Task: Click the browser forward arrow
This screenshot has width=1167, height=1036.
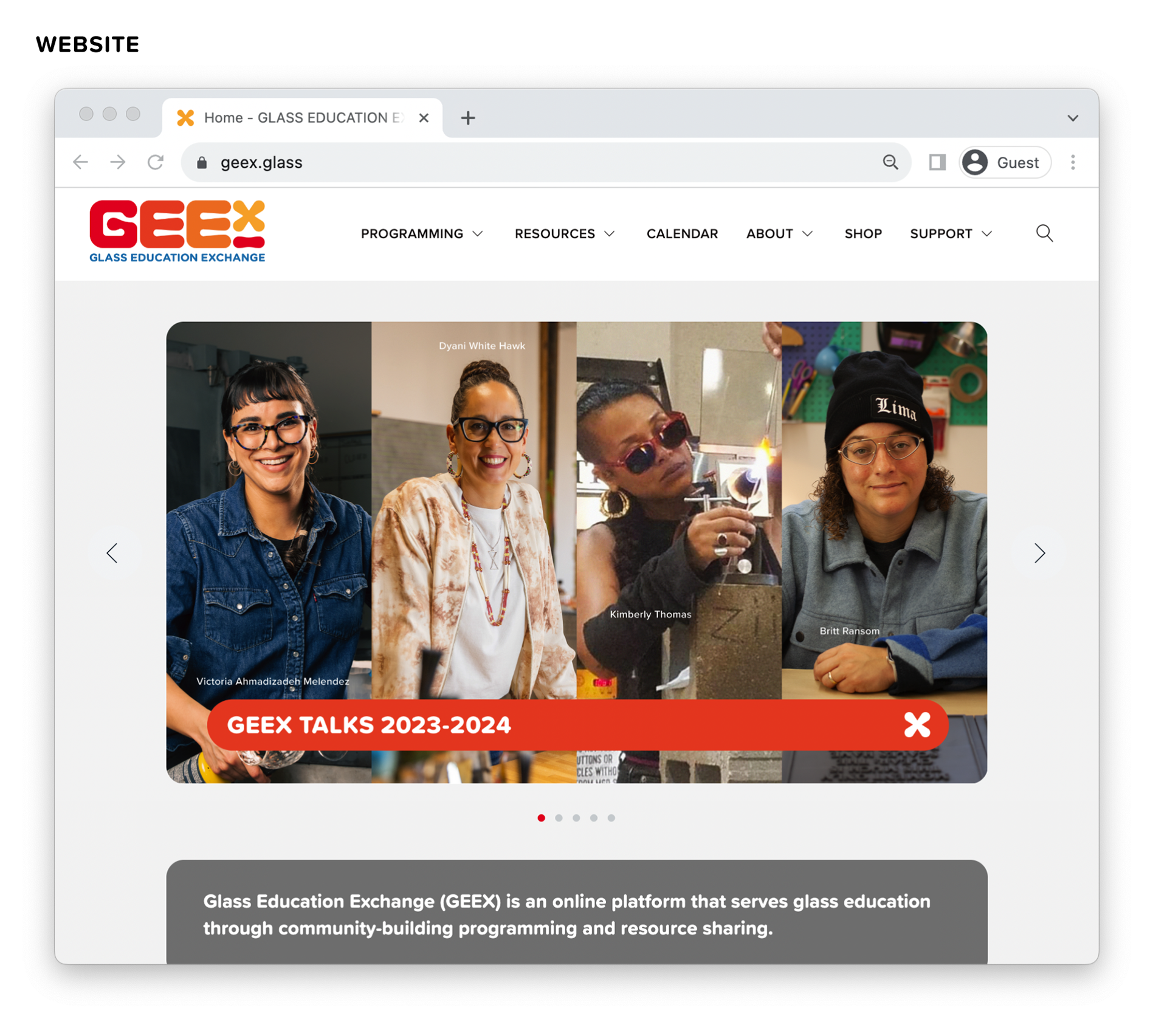Action: pos(118,162)
